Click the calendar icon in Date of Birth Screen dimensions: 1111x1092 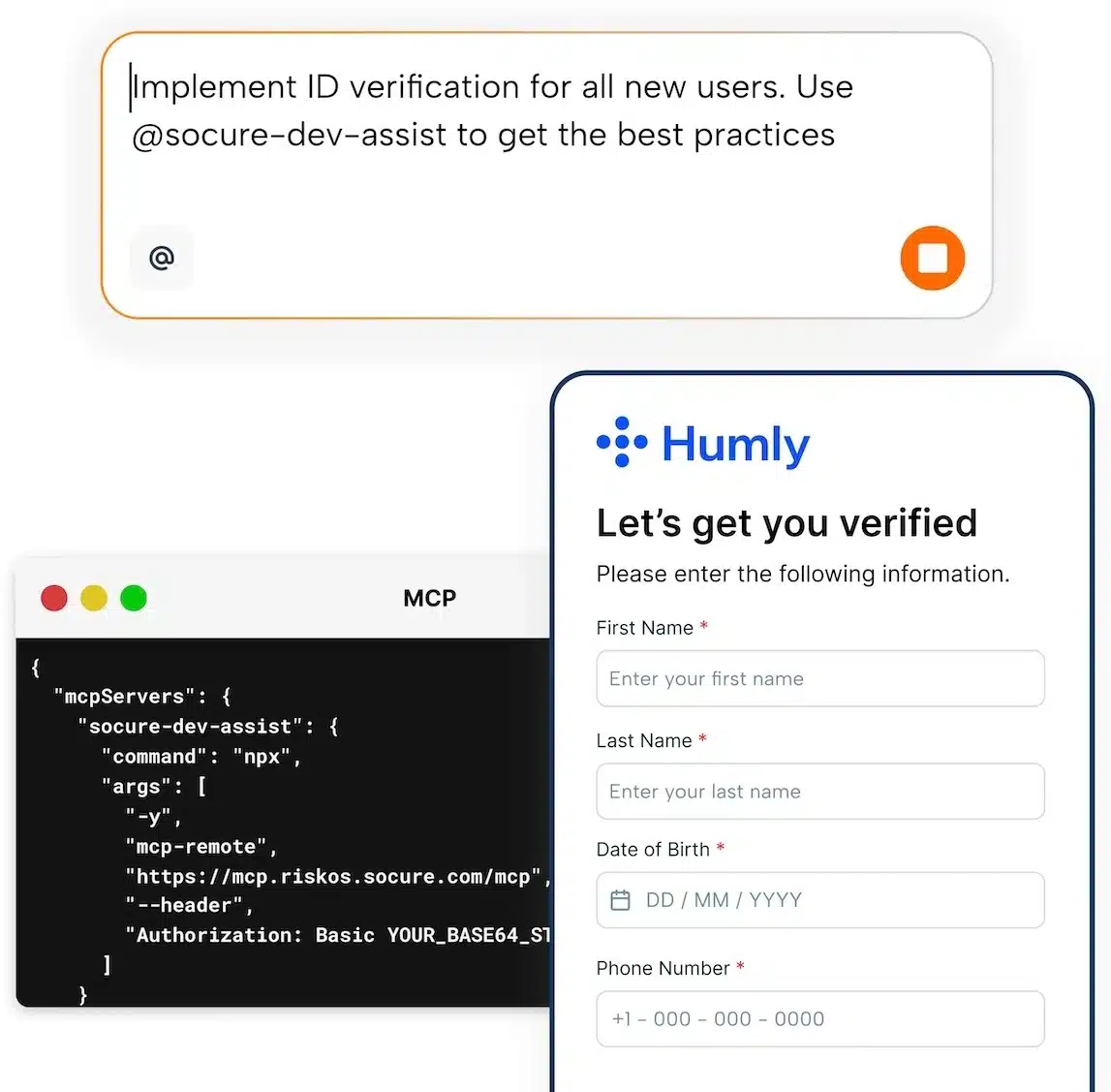pyautogui.click(x=620, y=900)
